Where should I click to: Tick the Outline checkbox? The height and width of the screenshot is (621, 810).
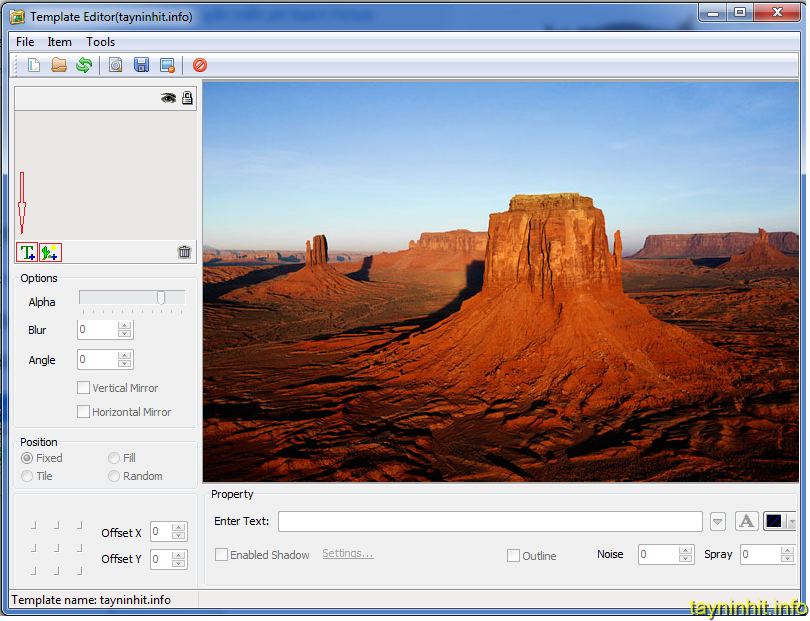pyautogui.click(x=514, y=556)
